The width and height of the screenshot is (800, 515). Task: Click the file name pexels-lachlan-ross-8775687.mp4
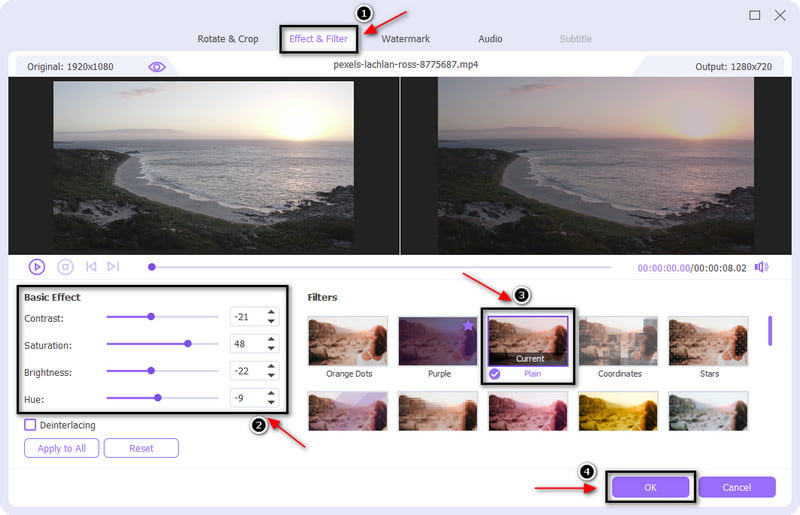(x=406, y=65)
